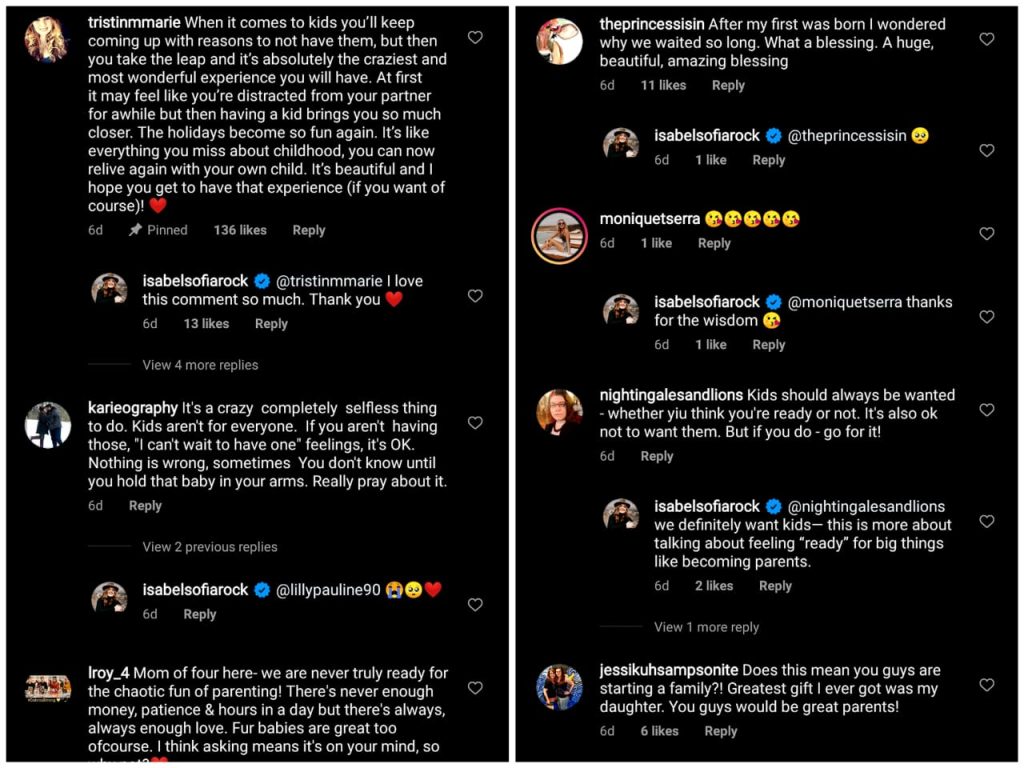Reply to jessikuhsampsonite's comment
The width and height of the screenshot is (1024, 768).
click(720, 731)
